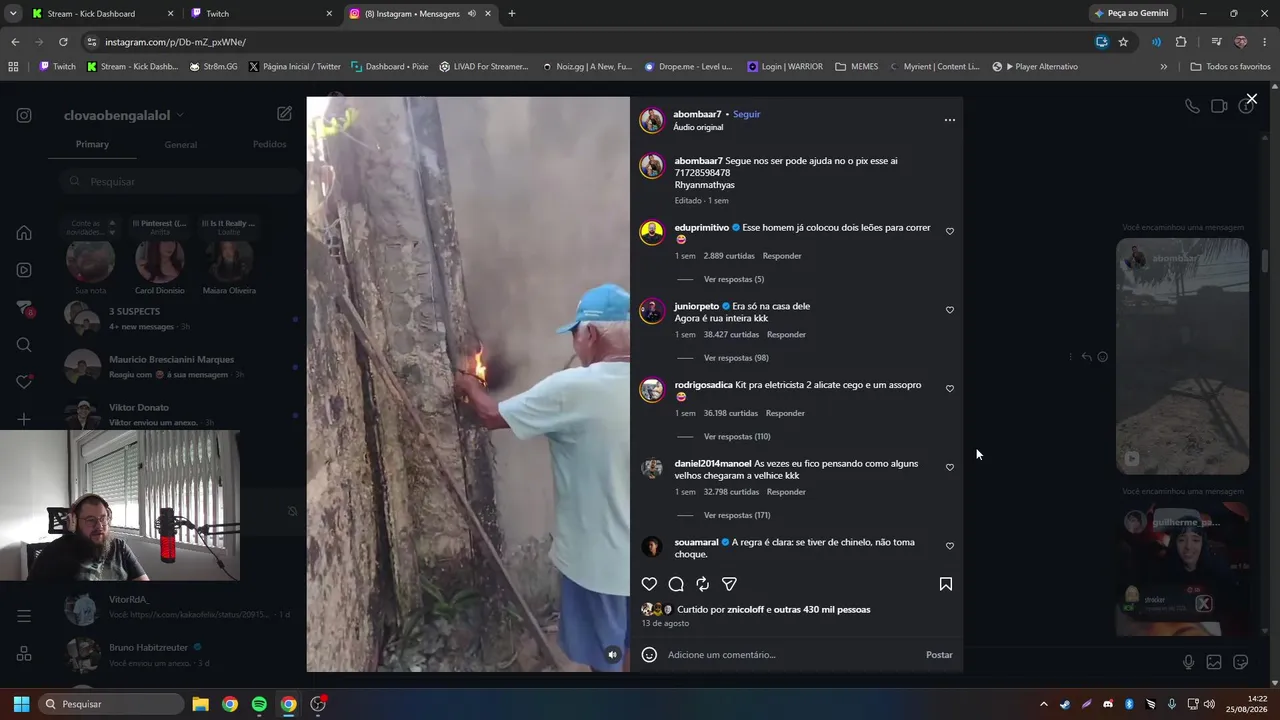Start a new message with compose icon
1280x720 pixels.
coord(285,114)
